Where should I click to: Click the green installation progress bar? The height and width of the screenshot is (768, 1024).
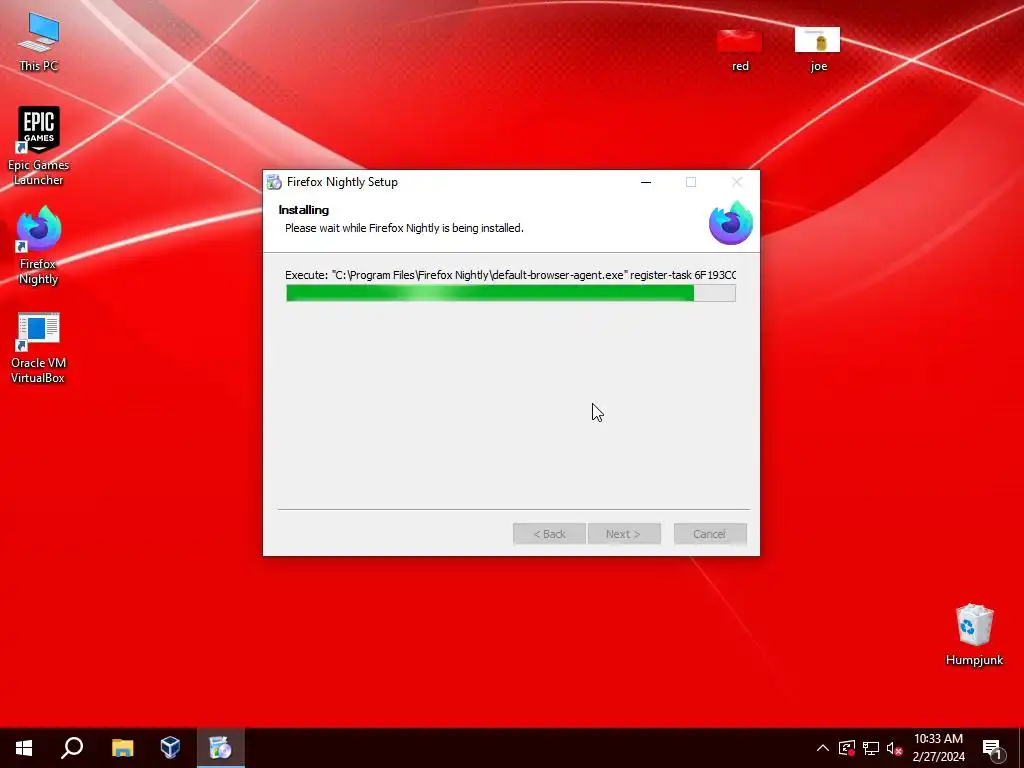click(511, 293)
